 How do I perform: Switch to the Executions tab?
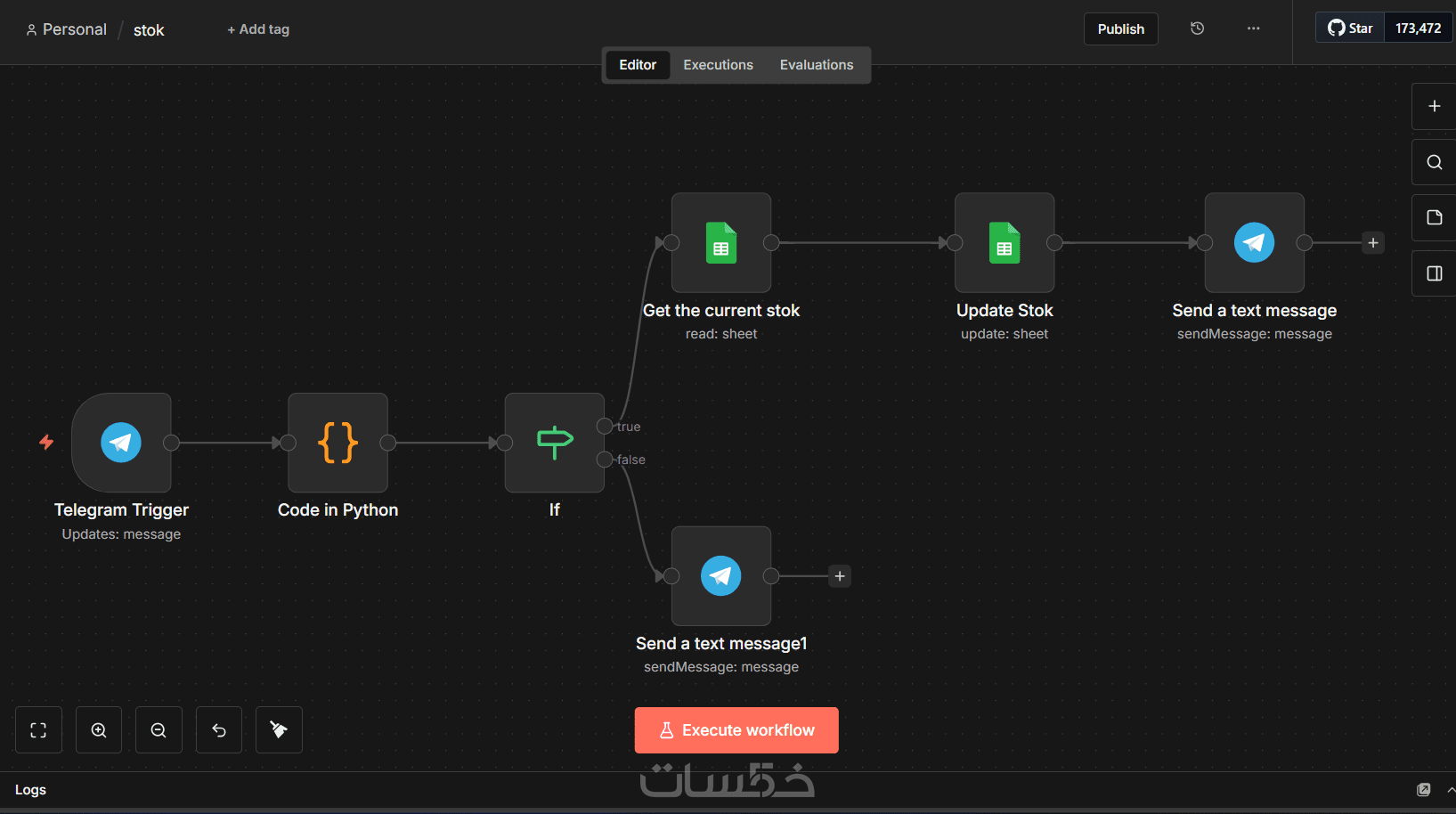point(718,65)
